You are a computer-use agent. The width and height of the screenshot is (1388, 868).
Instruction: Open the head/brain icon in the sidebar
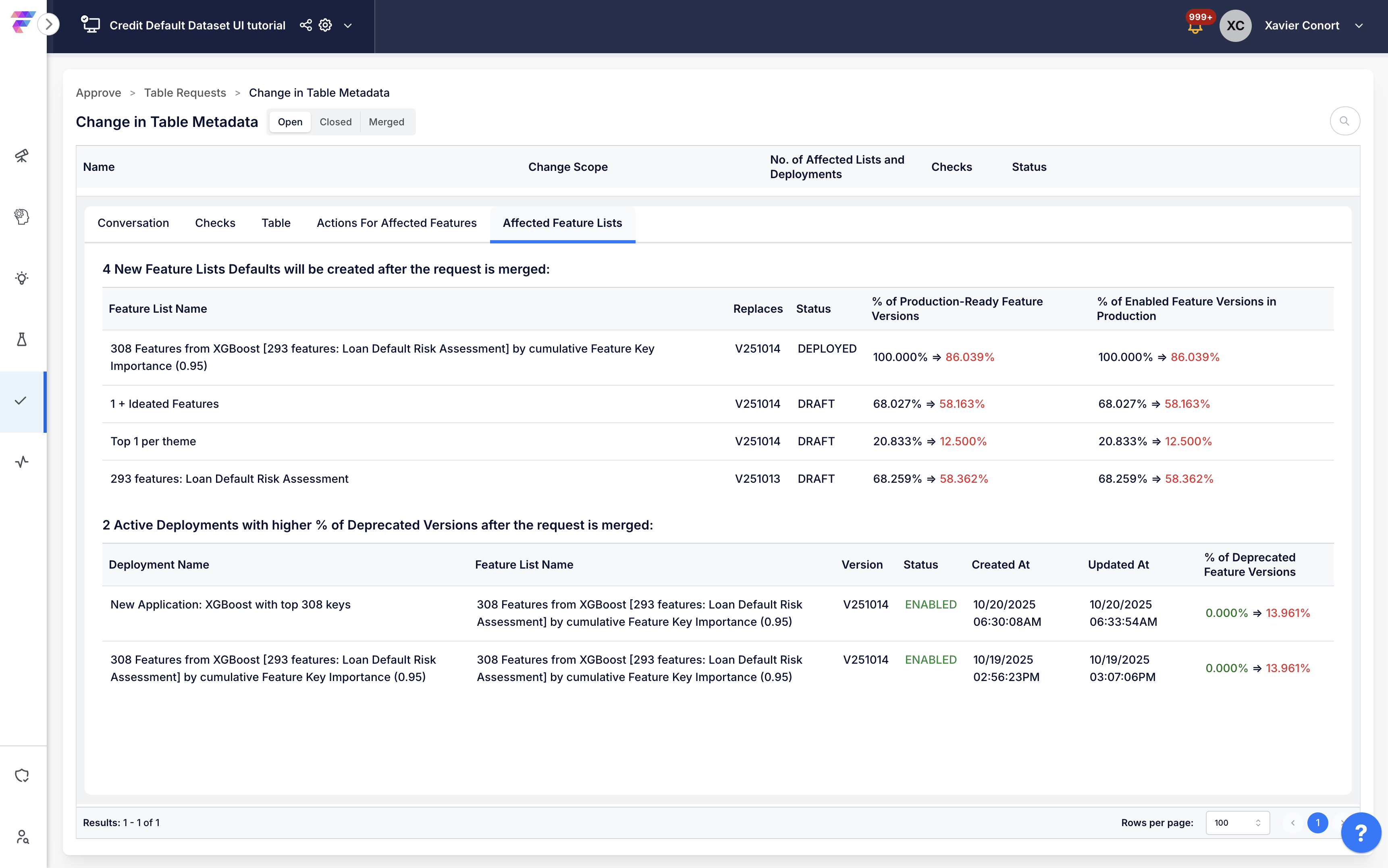22,216
